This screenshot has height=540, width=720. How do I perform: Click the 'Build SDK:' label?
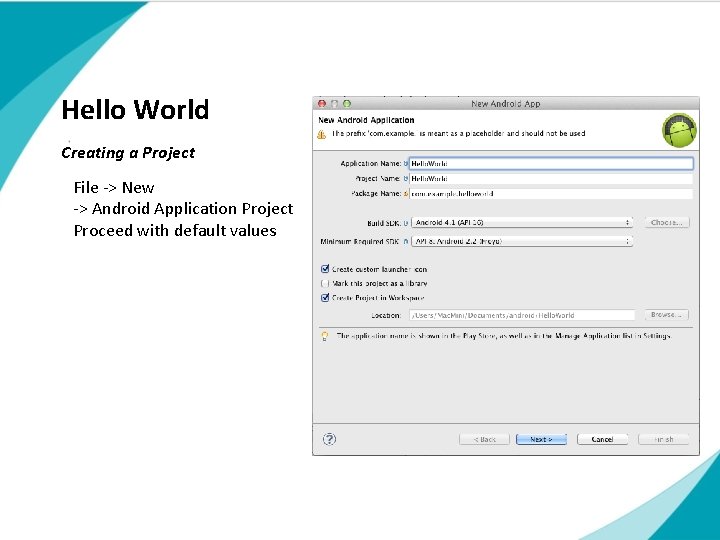(x=384, y=223)
